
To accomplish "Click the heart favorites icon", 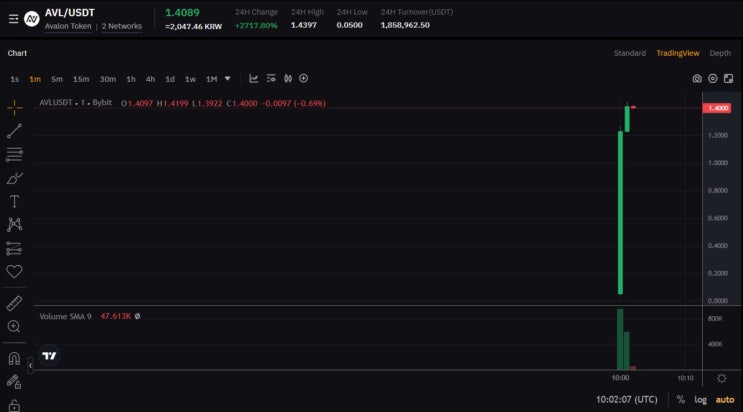I will click(x=14, y=272).
